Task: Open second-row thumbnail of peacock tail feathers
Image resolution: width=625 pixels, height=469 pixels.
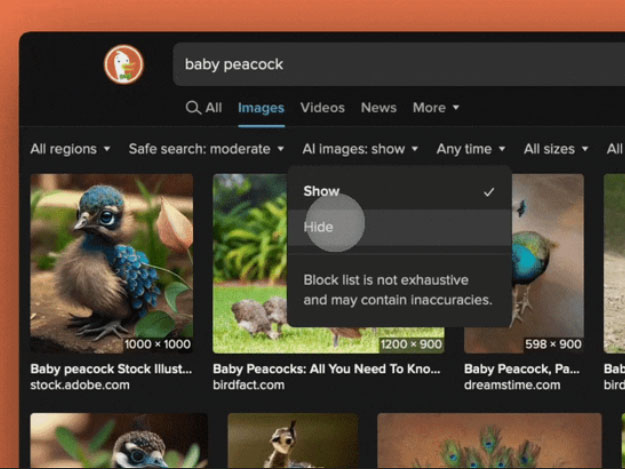Action: point(489,440)
